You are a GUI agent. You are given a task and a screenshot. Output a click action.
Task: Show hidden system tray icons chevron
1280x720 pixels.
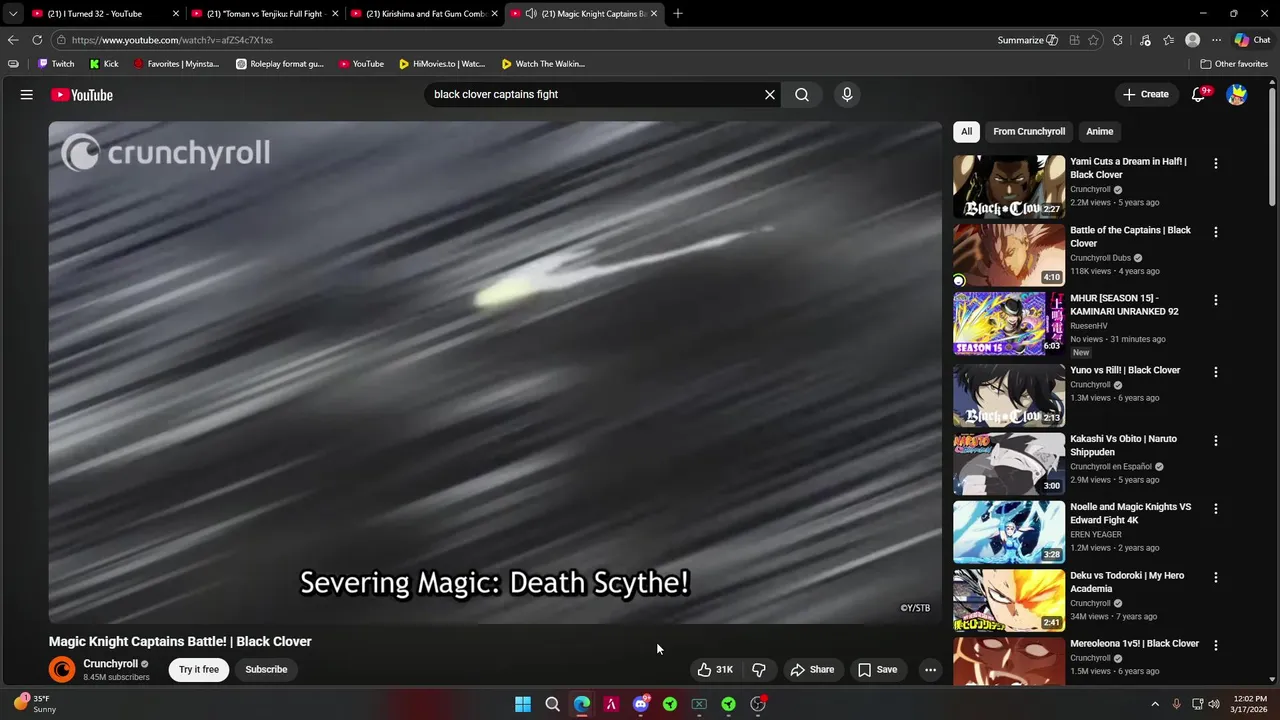click(x=1155, y=704)
